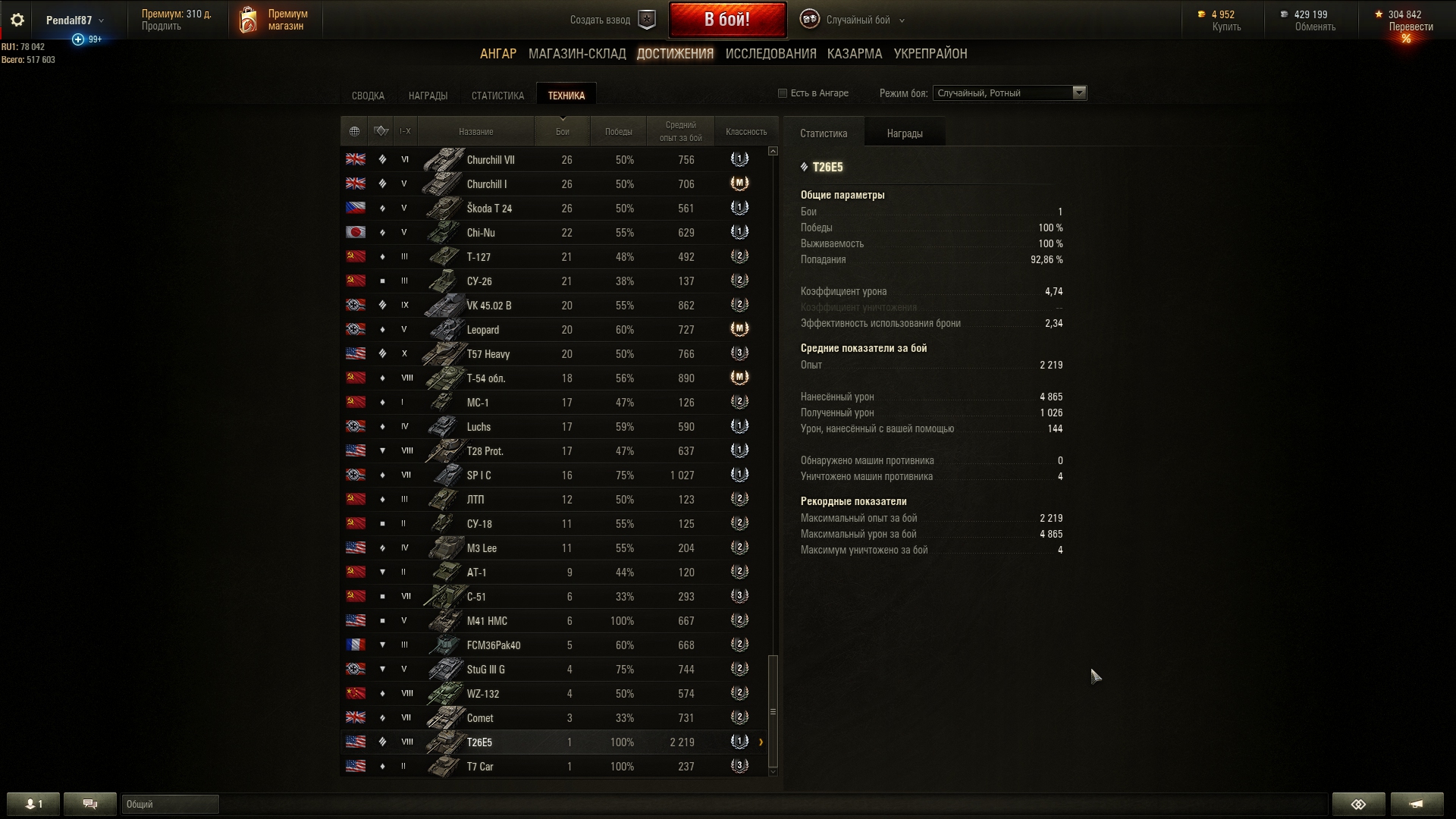
Task: Enable the 'Есть в Ангаре' checkbox
Action: pos(783,93)
